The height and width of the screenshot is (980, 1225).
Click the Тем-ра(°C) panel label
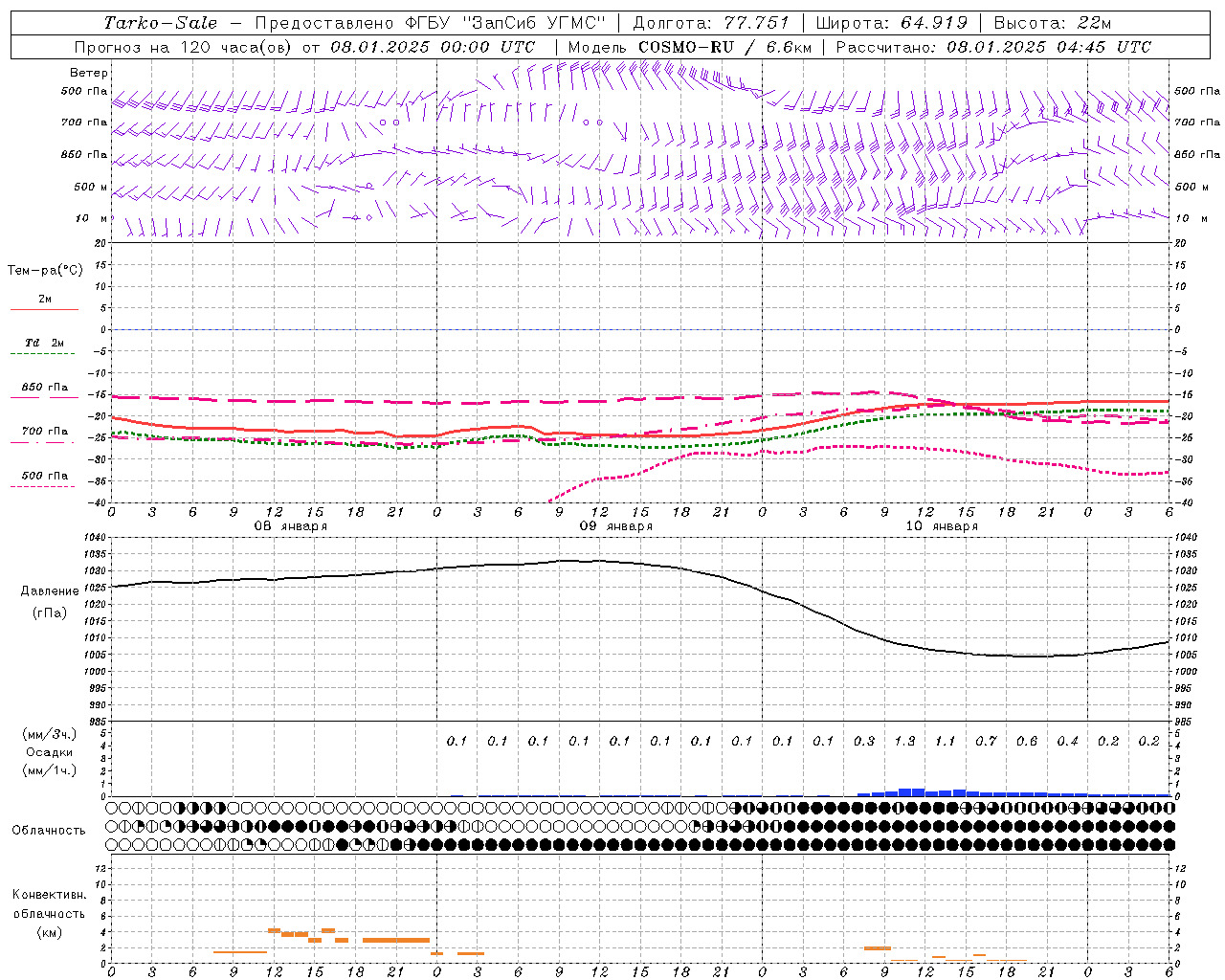point(45,271)
